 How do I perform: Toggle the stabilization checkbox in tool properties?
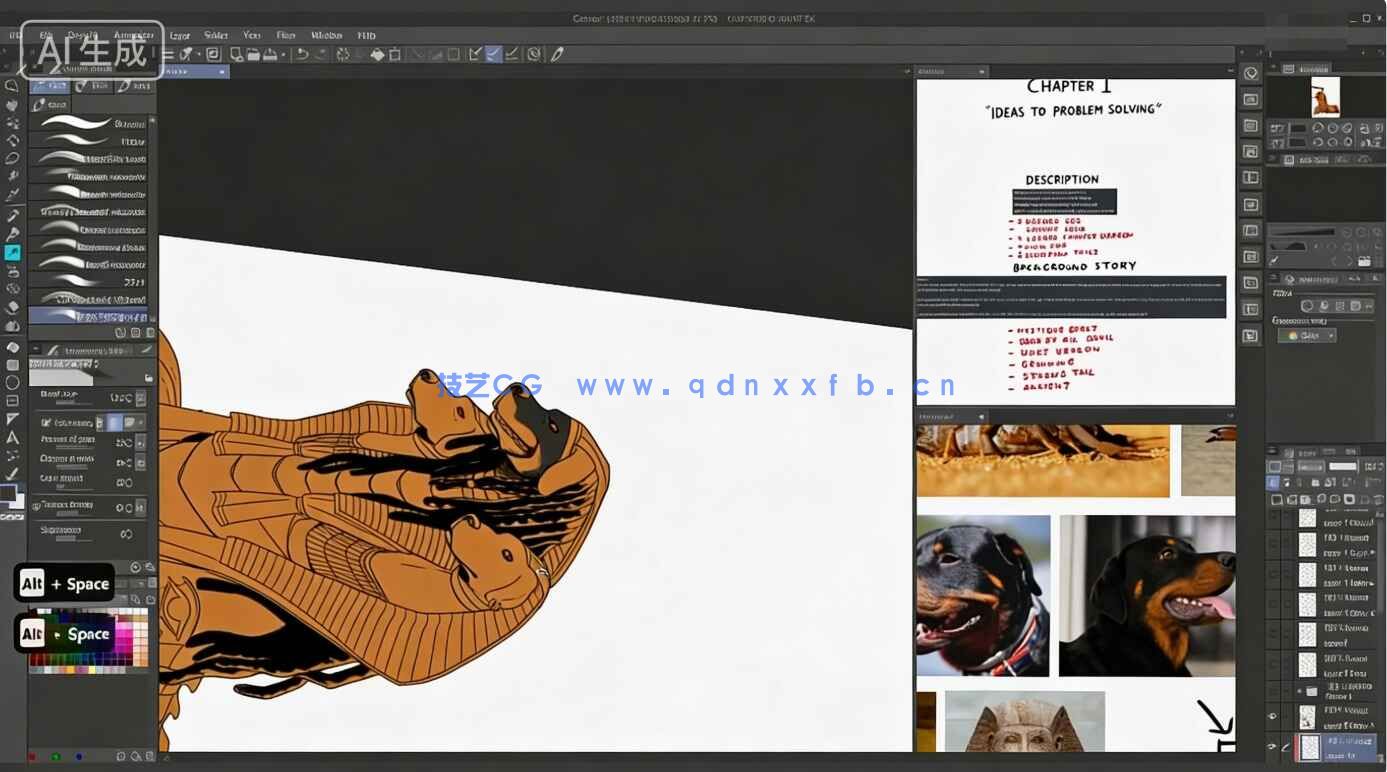pos(46,423)
